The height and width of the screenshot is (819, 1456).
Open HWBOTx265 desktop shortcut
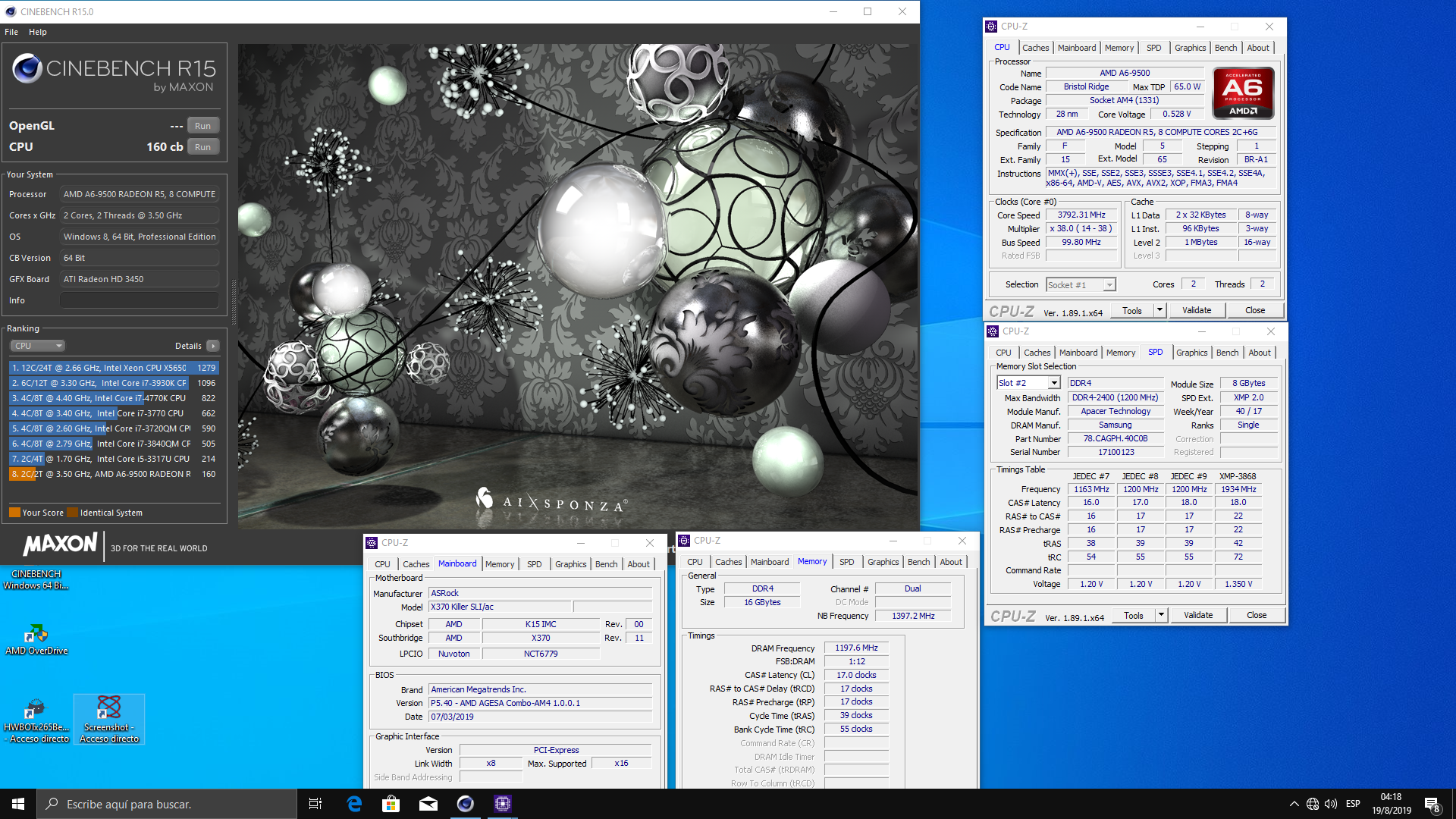pyautogui.click(x=36, y=720)
